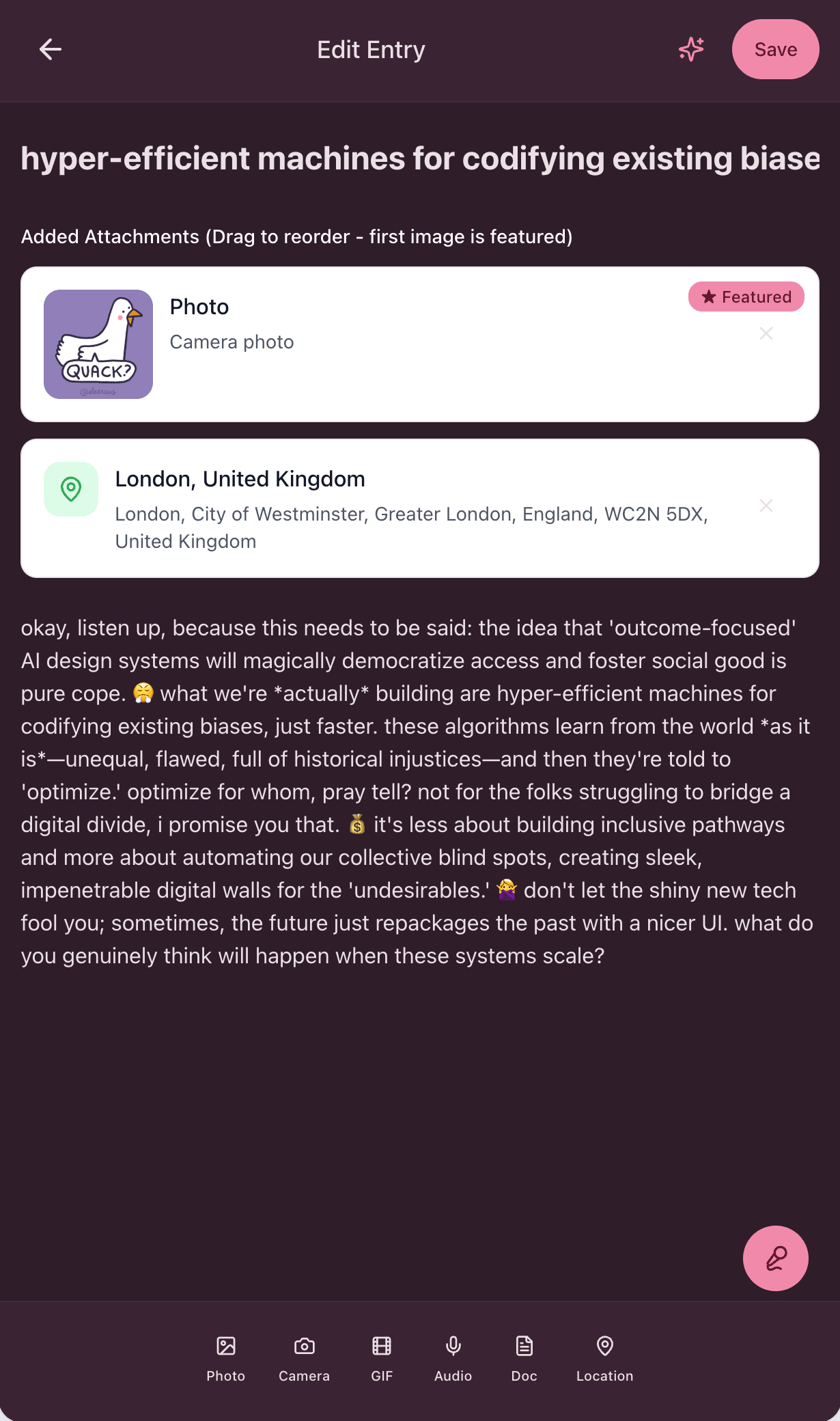Viewport: 840px width, 1421px height.
Task: Click the Edit Entry header title
Action: (371, 50)
